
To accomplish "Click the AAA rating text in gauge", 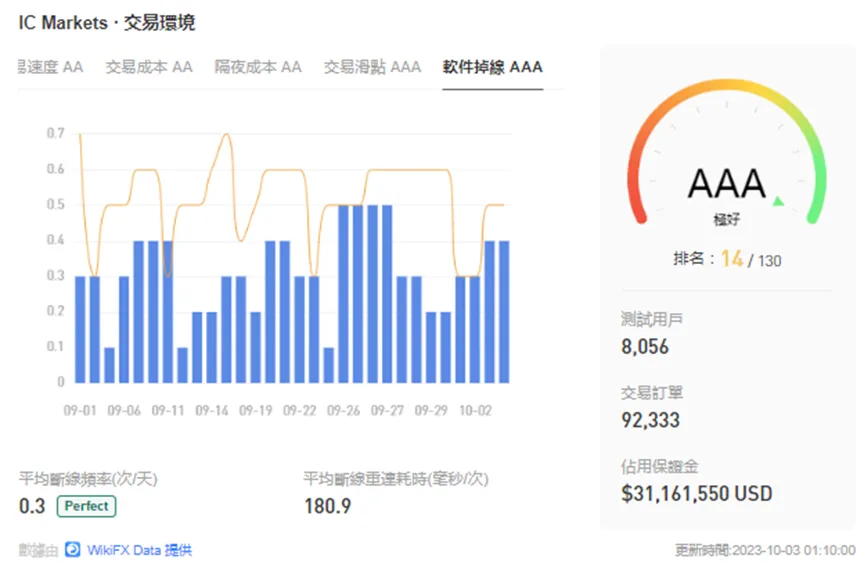I will point(727,184).
